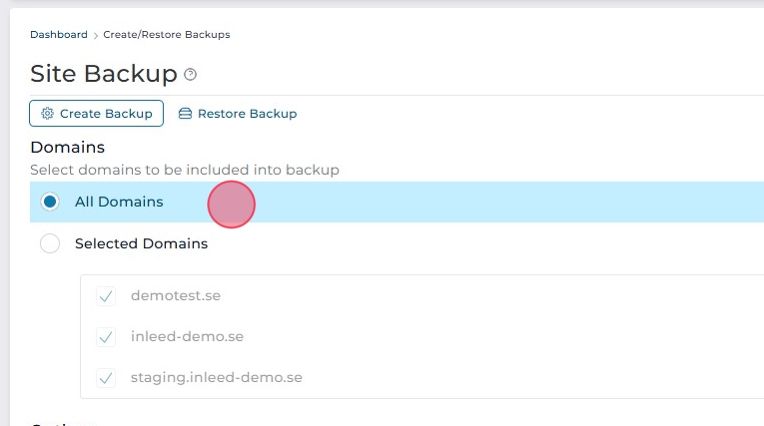Viewport: 764px width, 426px height.
Task: Switch to the Restore Backup tab
Action: [x=237, y=114]
